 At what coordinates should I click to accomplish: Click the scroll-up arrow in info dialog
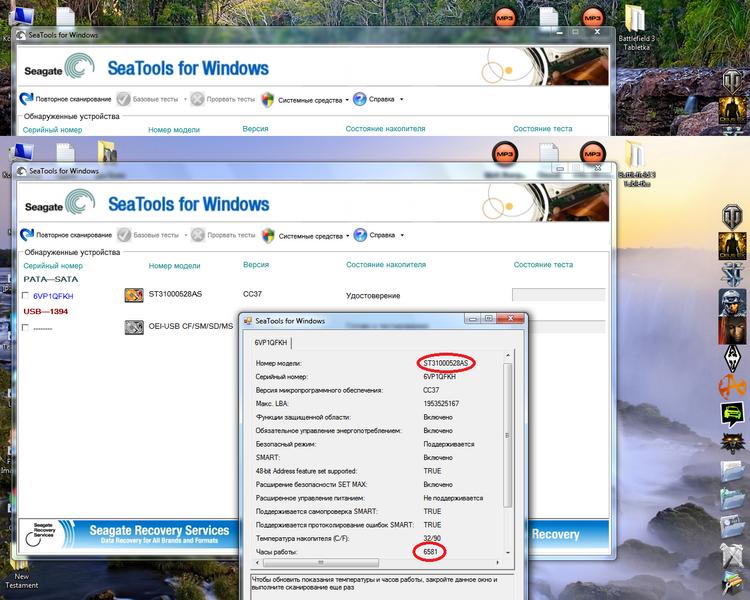click(507, 356)
